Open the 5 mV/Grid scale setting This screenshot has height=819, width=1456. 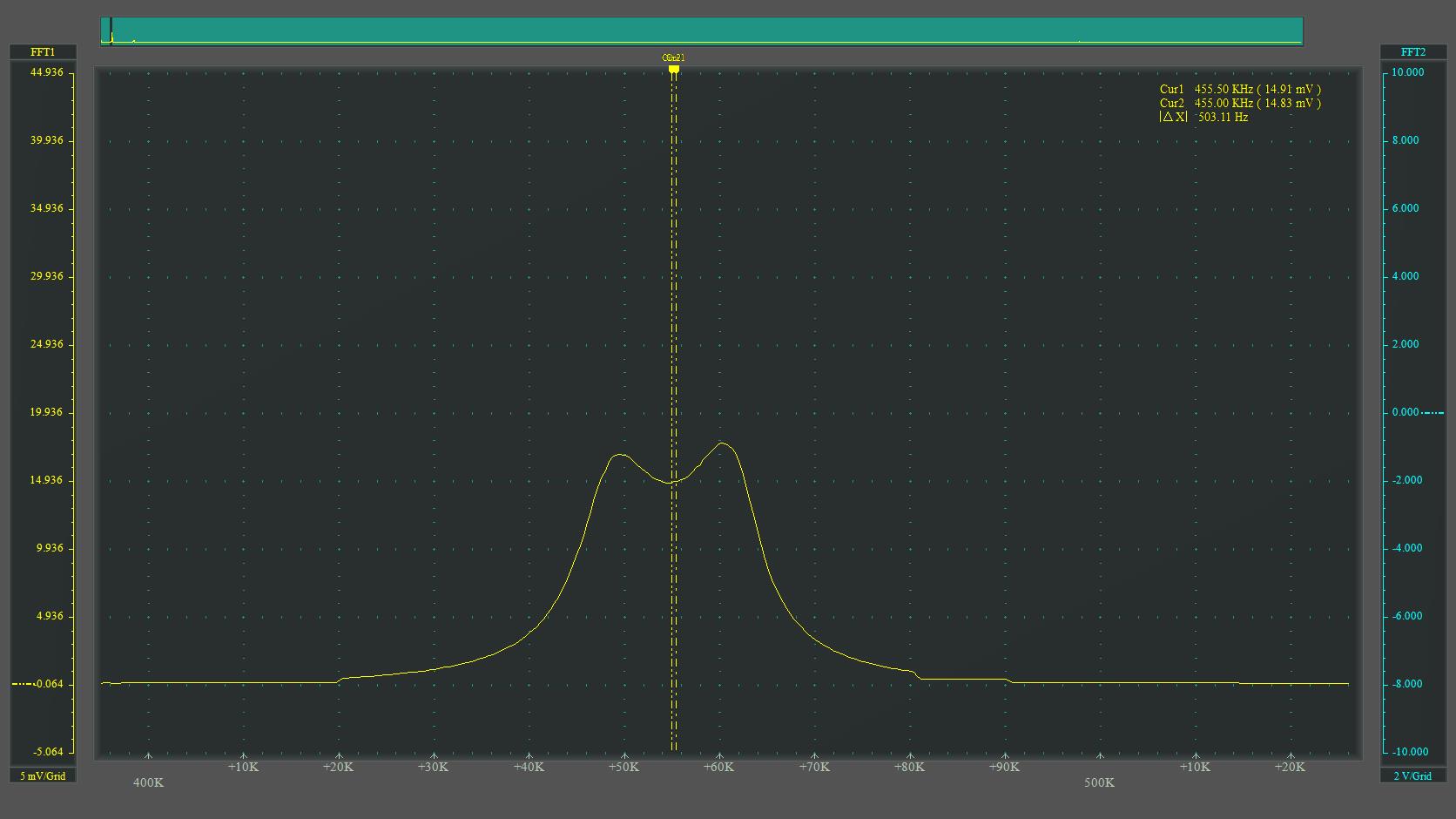click(43, 775)
